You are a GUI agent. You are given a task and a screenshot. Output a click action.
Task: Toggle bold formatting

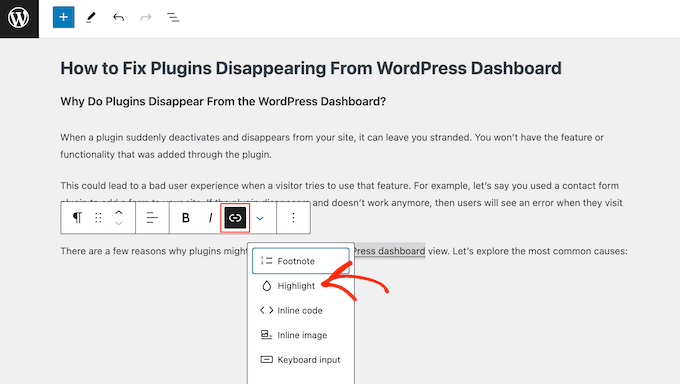[x=186, y=217]
